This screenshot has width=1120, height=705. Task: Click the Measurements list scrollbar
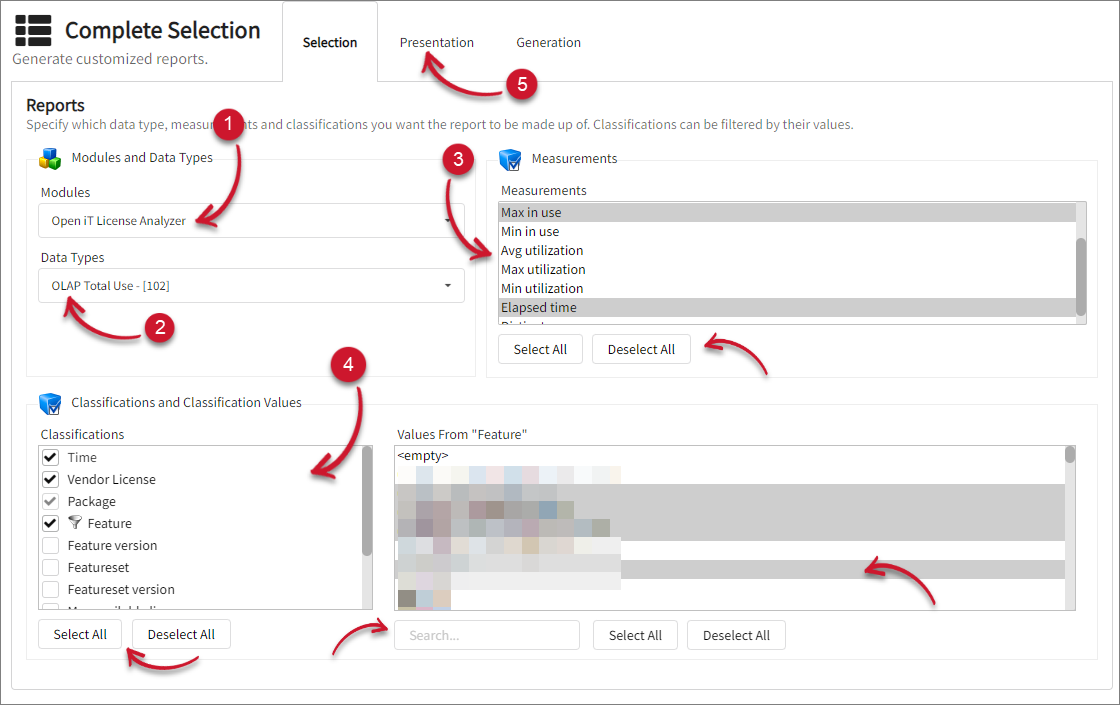[x=1080, y=275]
